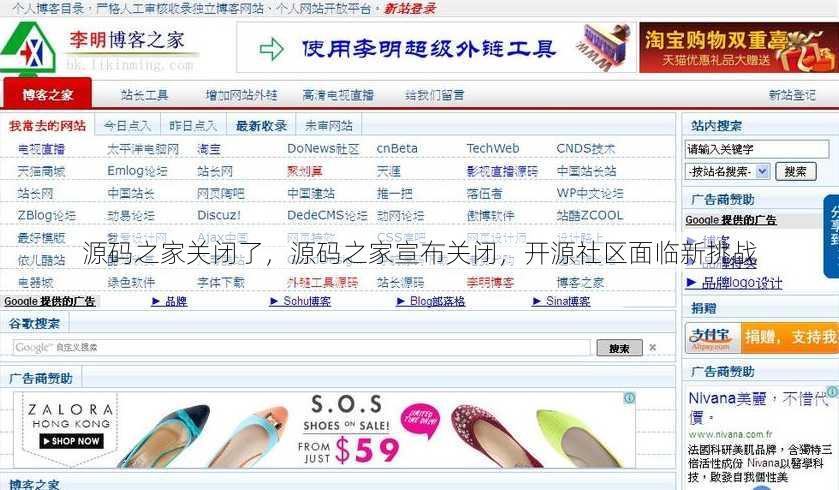The width and height of the screenshot is (839, 490).
Task: Open the 影视直播源码 link
Action: pos(502,171)
